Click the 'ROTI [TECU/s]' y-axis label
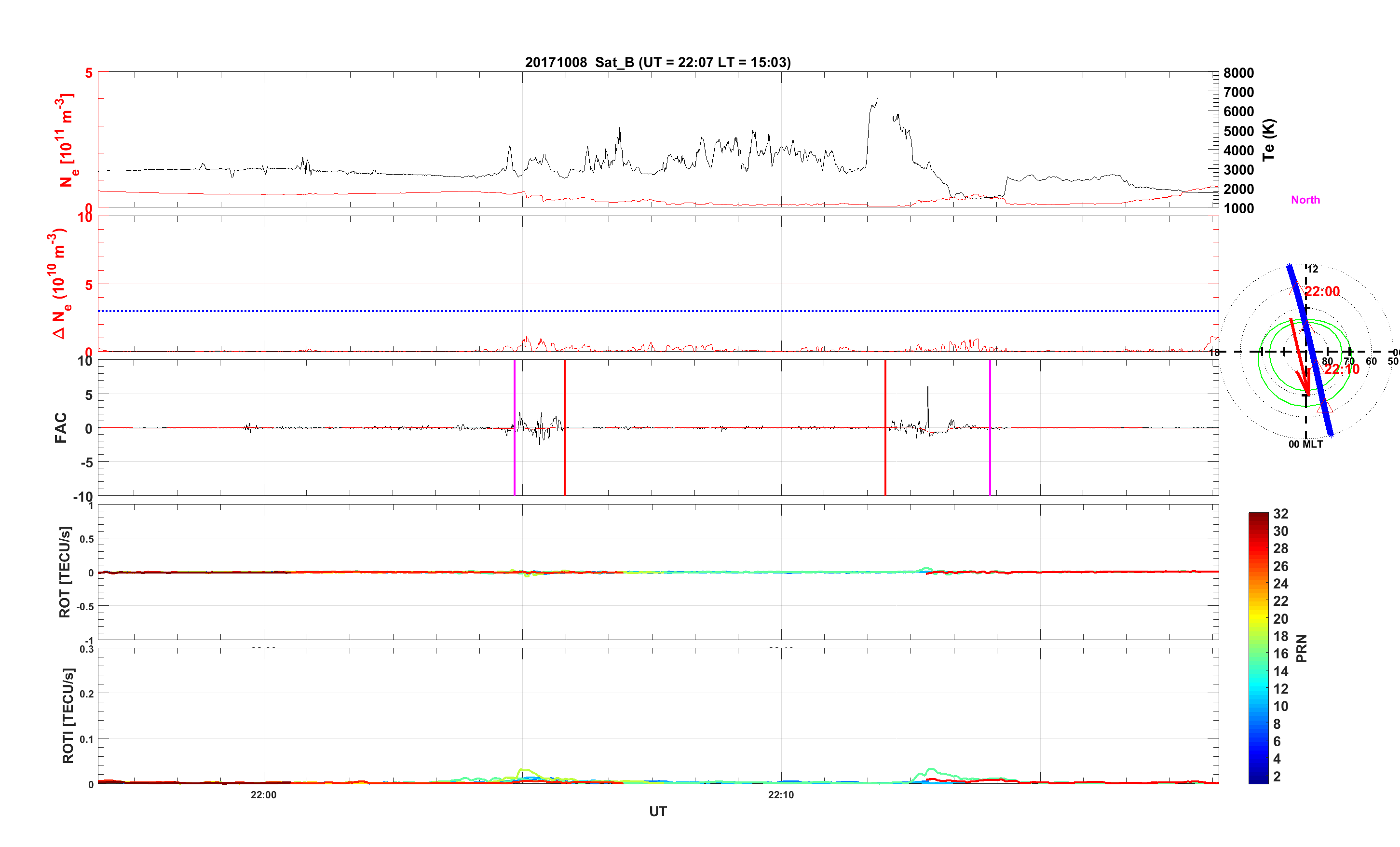1400x847 pixels. click(x=68, y=715)
